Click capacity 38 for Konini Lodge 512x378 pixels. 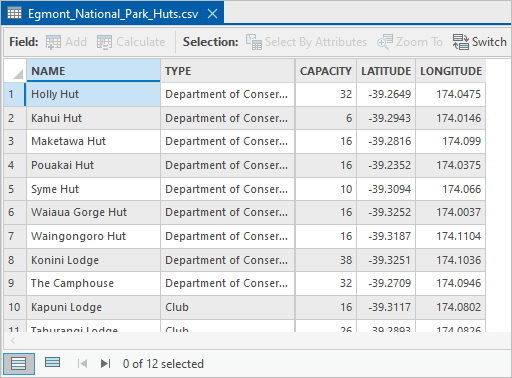tap(326, 260)
